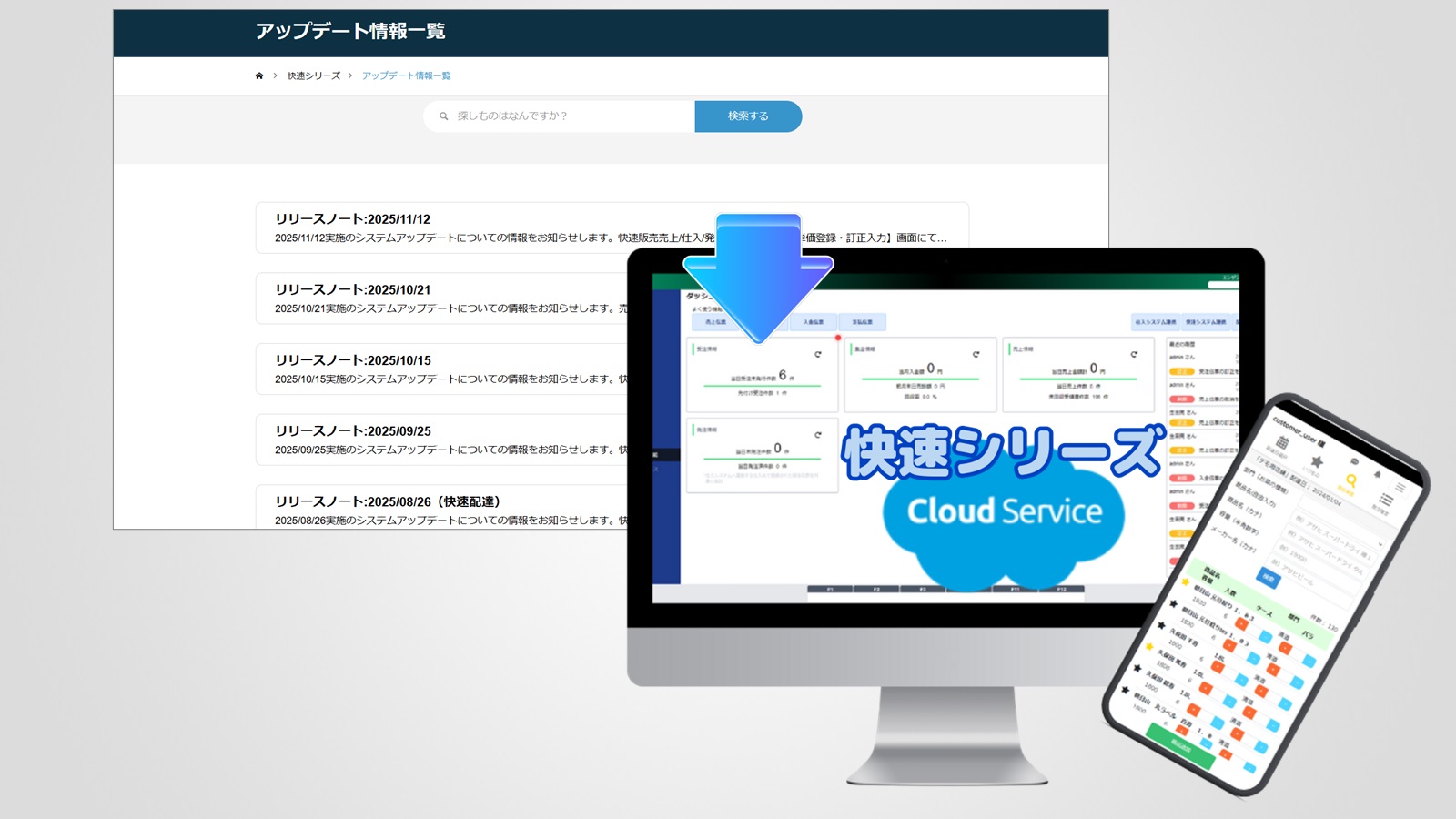Refresh the middle top dashboard card
The image size is (1456, 819).
coord(976,354)
